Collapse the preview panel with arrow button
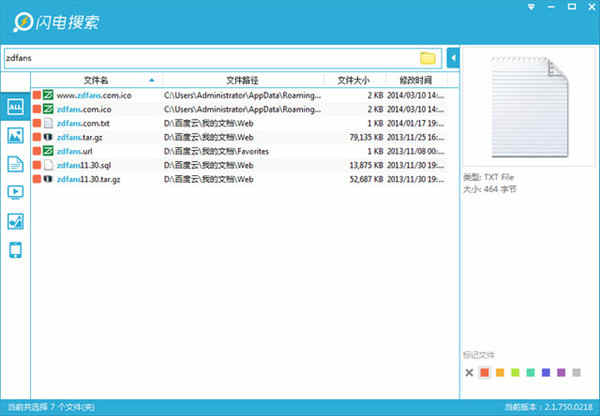This screenshot has height=416, width=600. tap(453, 58)
